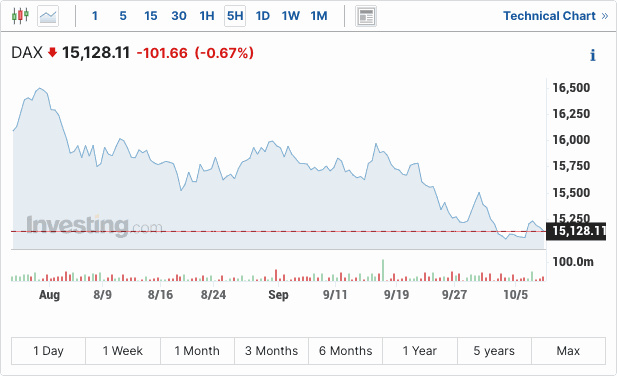Open the news panel layout icon

point(366,16)
